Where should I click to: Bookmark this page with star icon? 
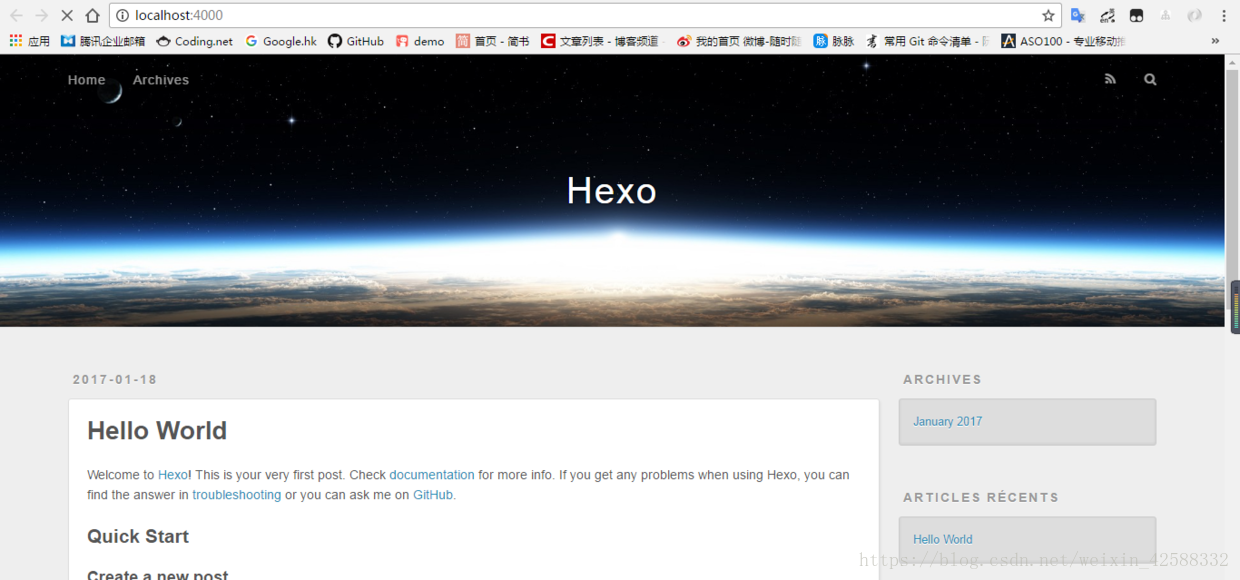pyautogui.click(x=1048, y=15)
